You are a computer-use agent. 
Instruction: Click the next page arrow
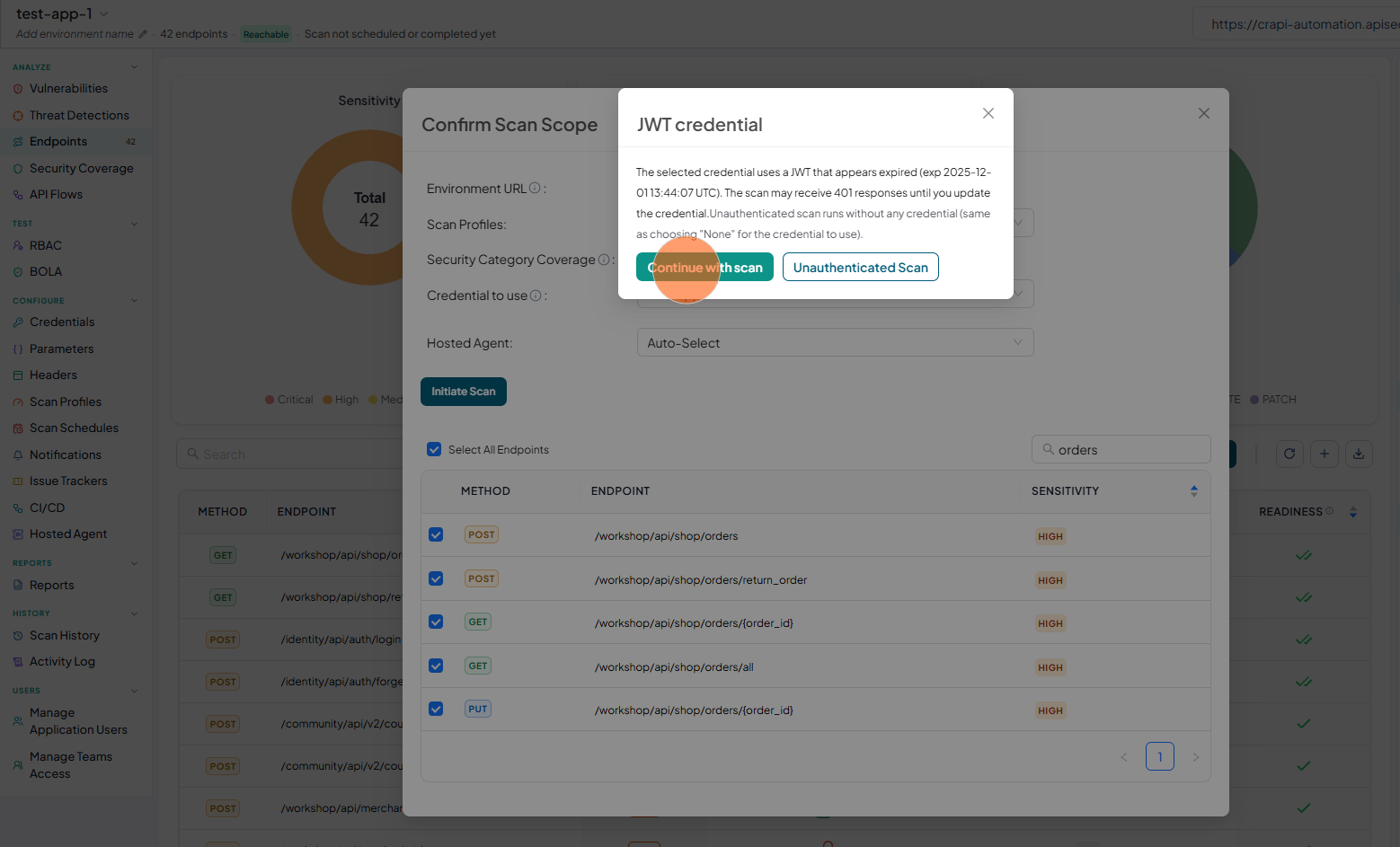[1196, 757]
